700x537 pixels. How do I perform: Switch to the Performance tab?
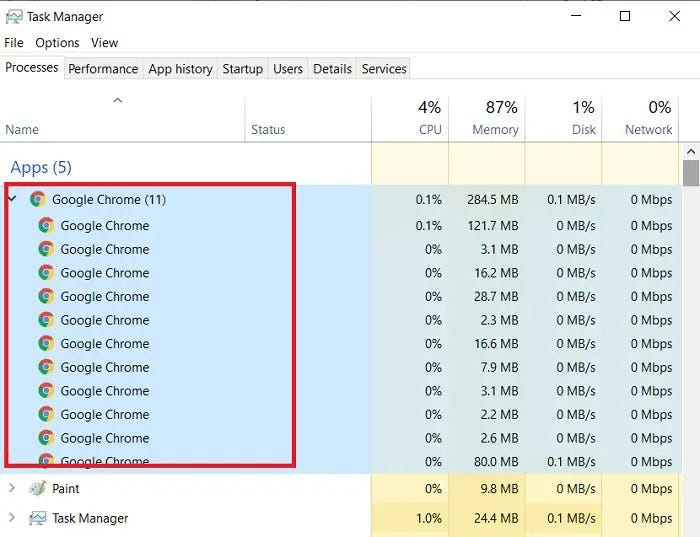pos(103,69)
